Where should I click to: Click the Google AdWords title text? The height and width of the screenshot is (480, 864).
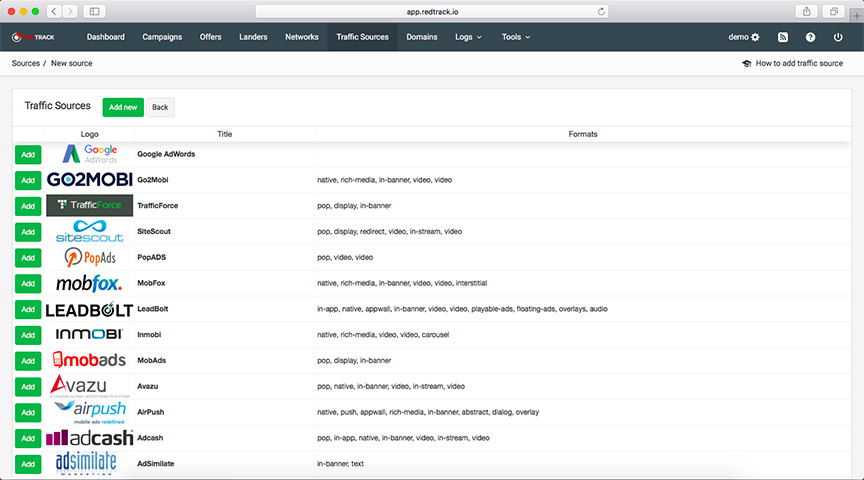pos(166,154)
